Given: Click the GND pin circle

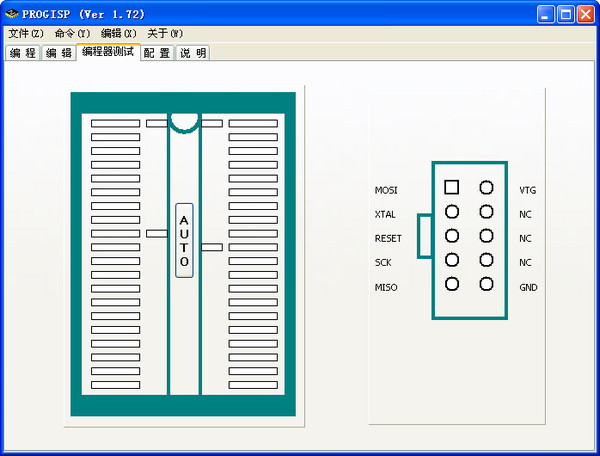Looking at the screenshot, I should point(487,284).
